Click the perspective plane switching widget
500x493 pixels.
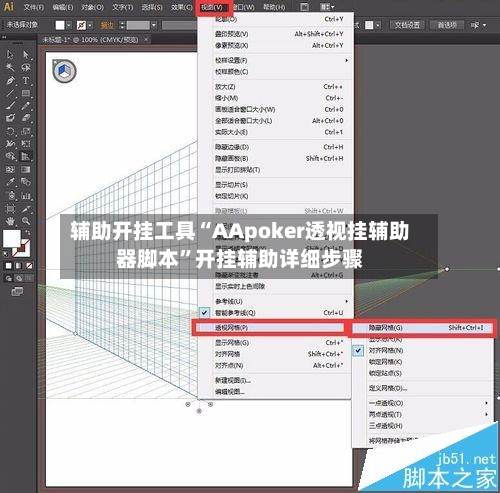(x=64, y=71)
